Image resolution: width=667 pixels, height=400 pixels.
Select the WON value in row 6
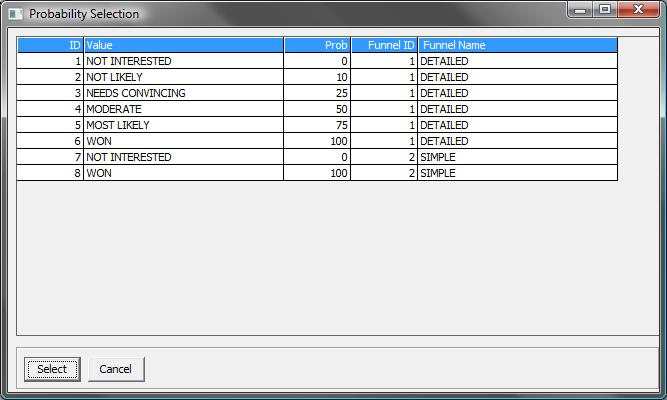tap(184, 141)
